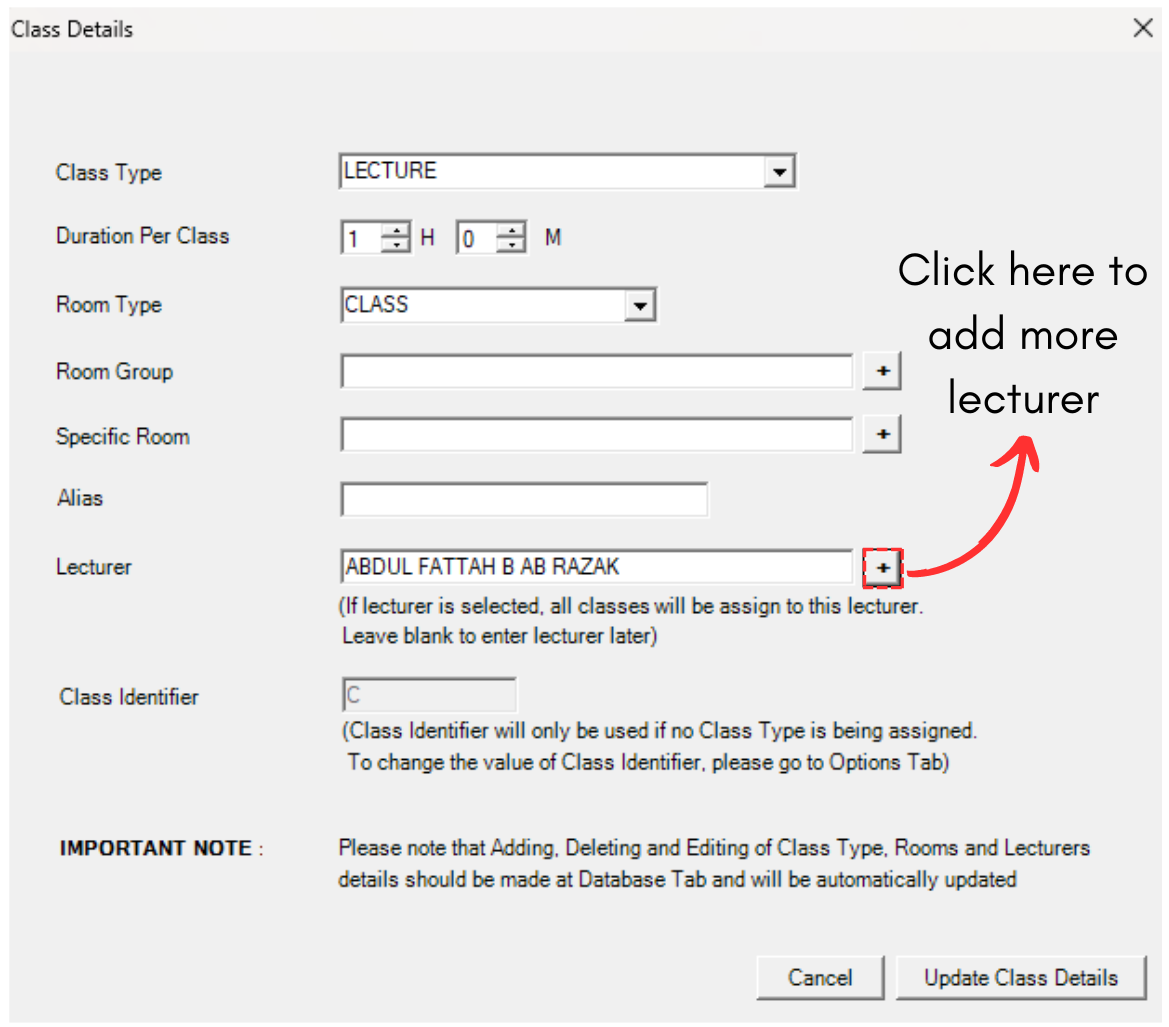Click the Class Identifier field

[x=429, y=695]
